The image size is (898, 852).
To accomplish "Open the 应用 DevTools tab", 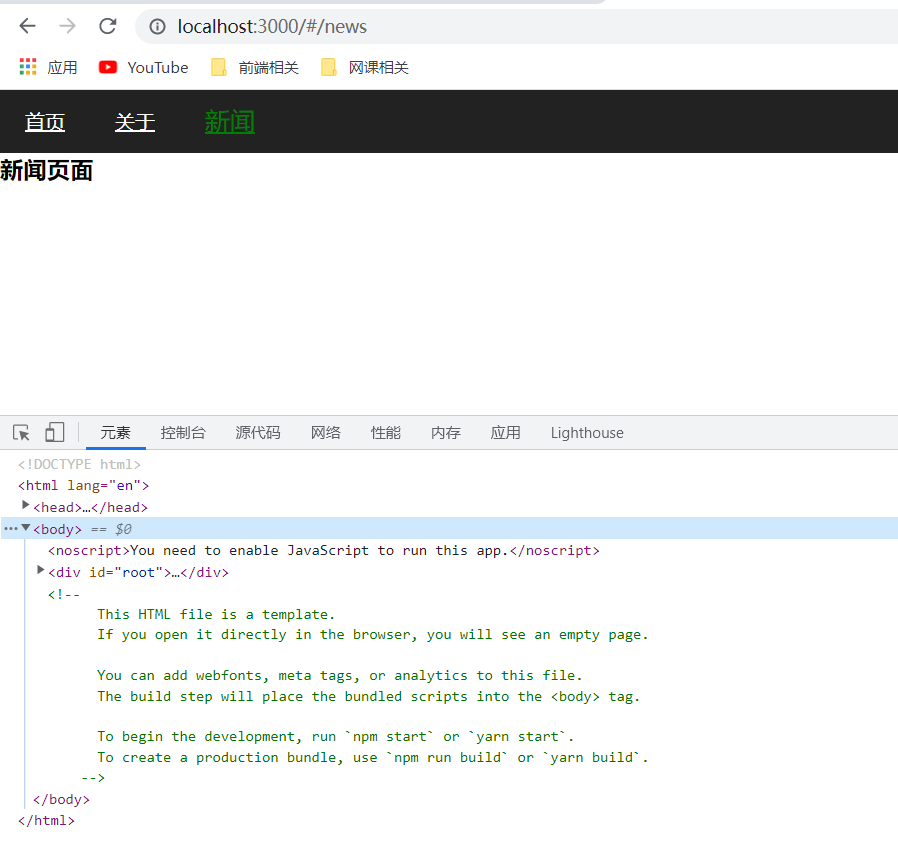I will [506, 433].
